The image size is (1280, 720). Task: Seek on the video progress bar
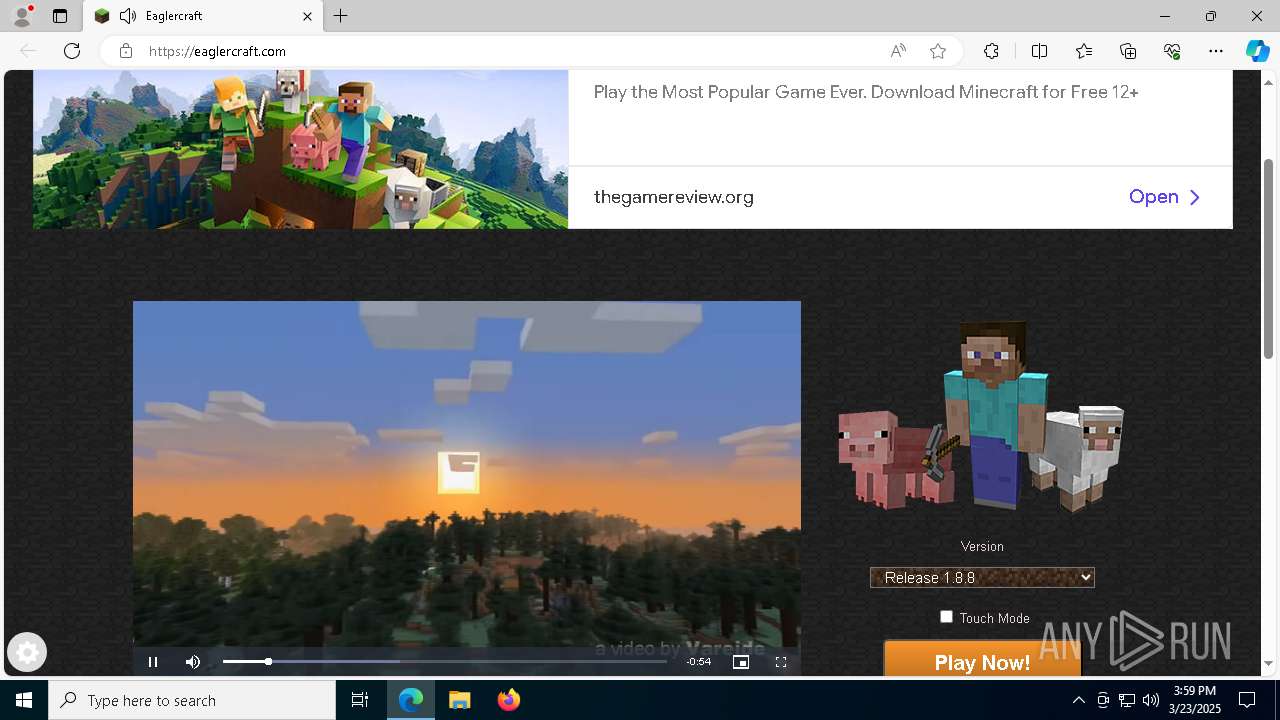(445, 662)
